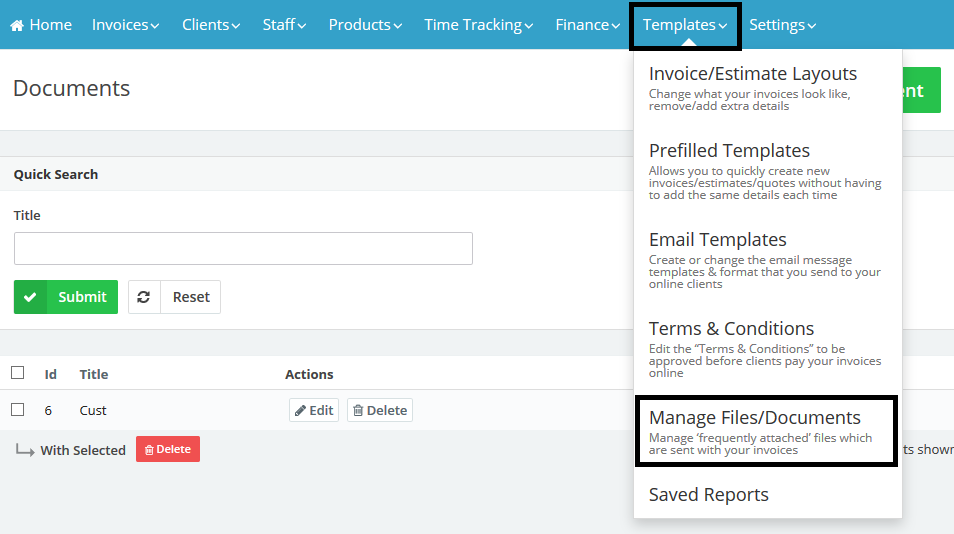Click the Home house icon

tap(17, 25)
